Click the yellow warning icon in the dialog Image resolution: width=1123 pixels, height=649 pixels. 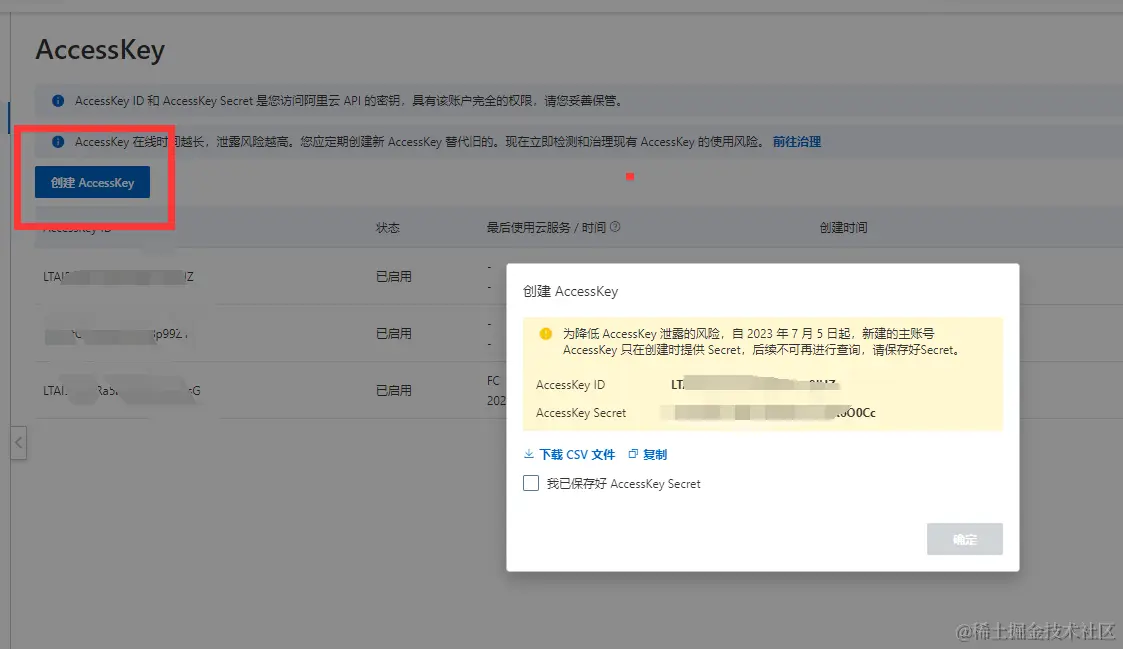[546, 334]
